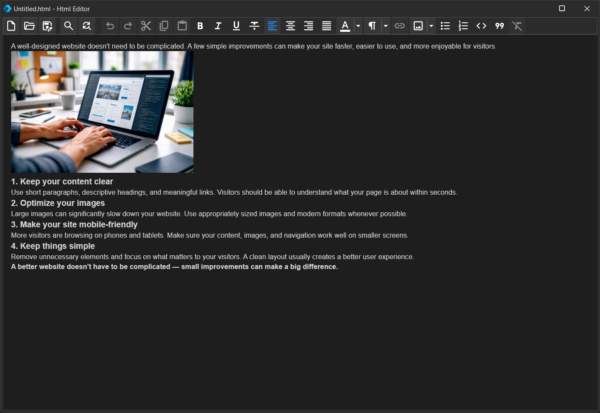The width and height of the screenshot is (600, 413).
Task: Open the Find and Replace tool
Action: pos(87,26)
